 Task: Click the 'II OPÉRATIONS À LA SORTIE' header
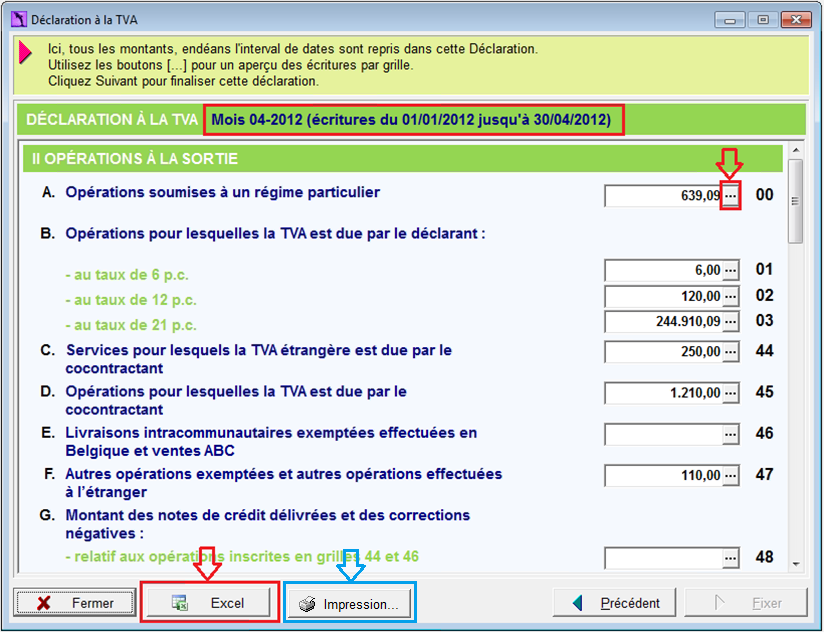(403, 159)
